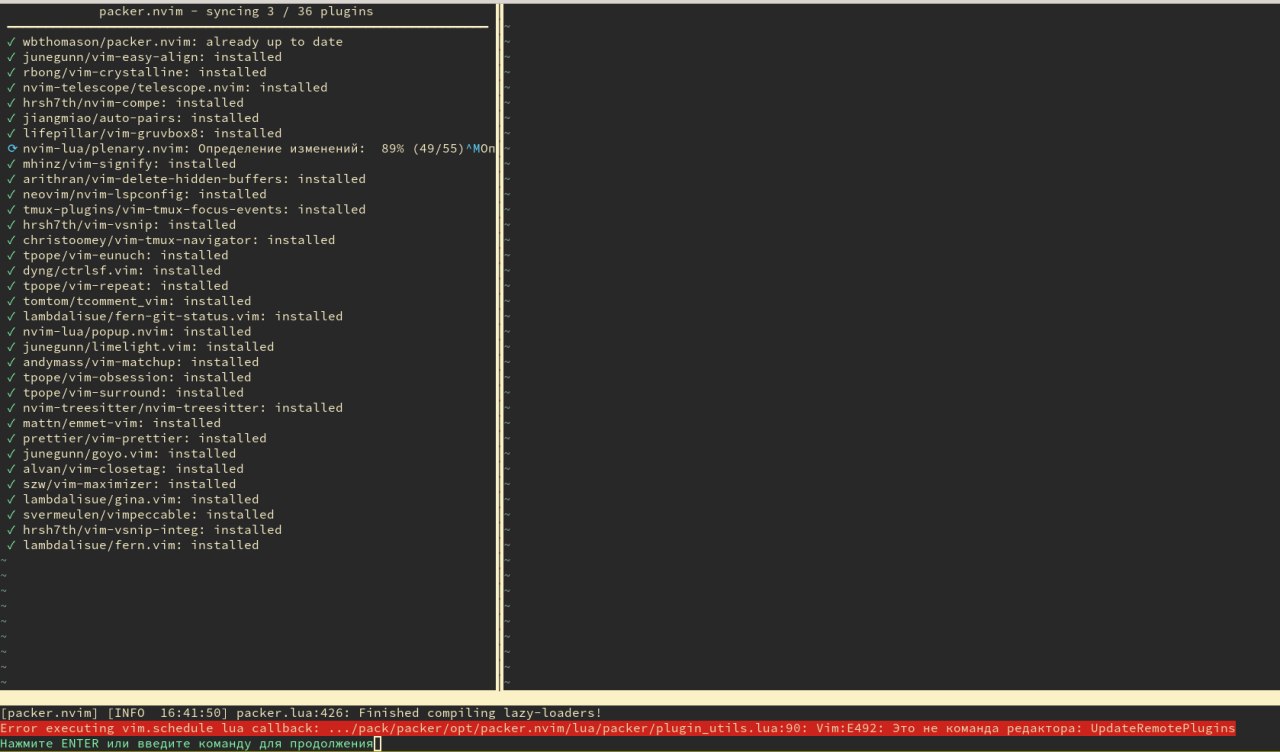Viewport: 1280px width, 752px height.
Task: Click the lambdalisue/fern.vim installed line
Action: [133, 545]
